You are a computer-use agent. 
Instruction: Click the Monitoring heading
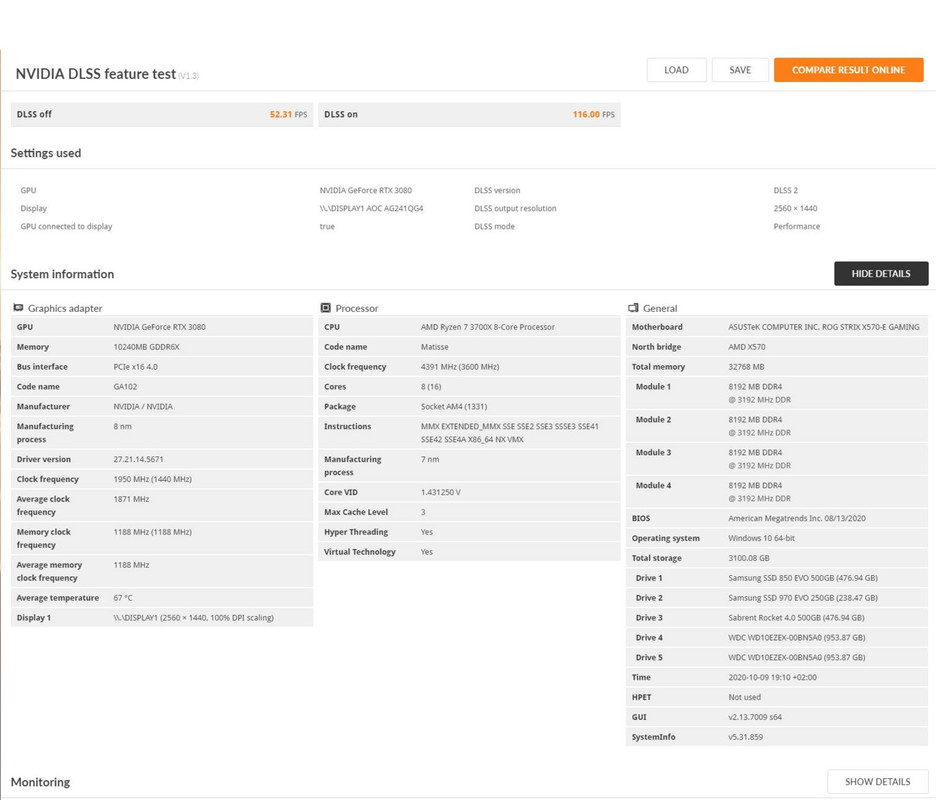coord(40,782)
